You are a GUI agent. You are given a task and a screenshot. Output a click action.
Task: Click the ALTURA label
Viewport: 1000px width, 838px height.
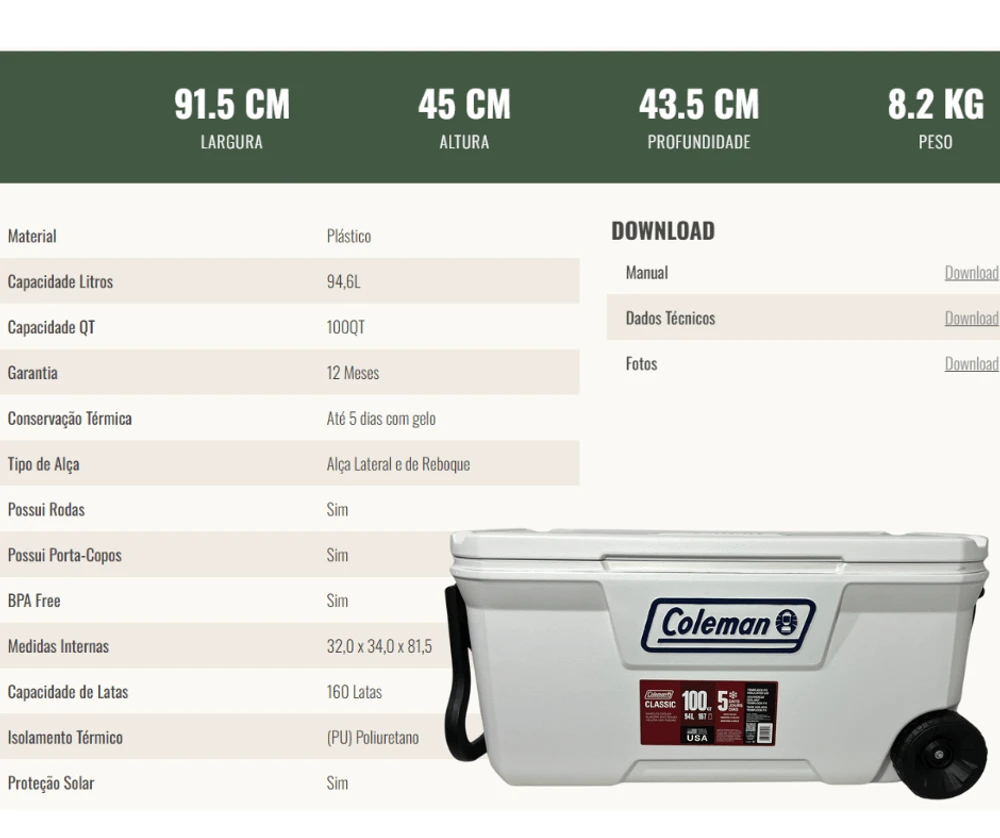[464, 142]
